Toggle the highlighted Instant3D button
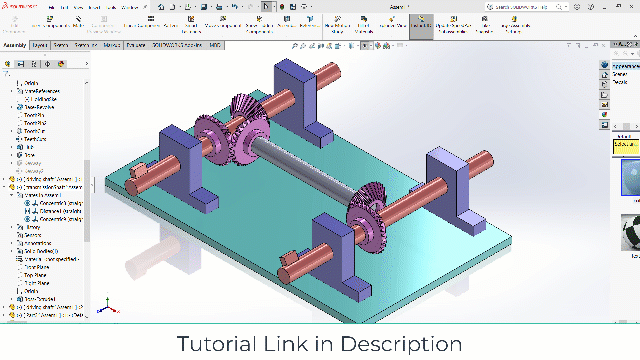The image size is (640, 360). 421,27
